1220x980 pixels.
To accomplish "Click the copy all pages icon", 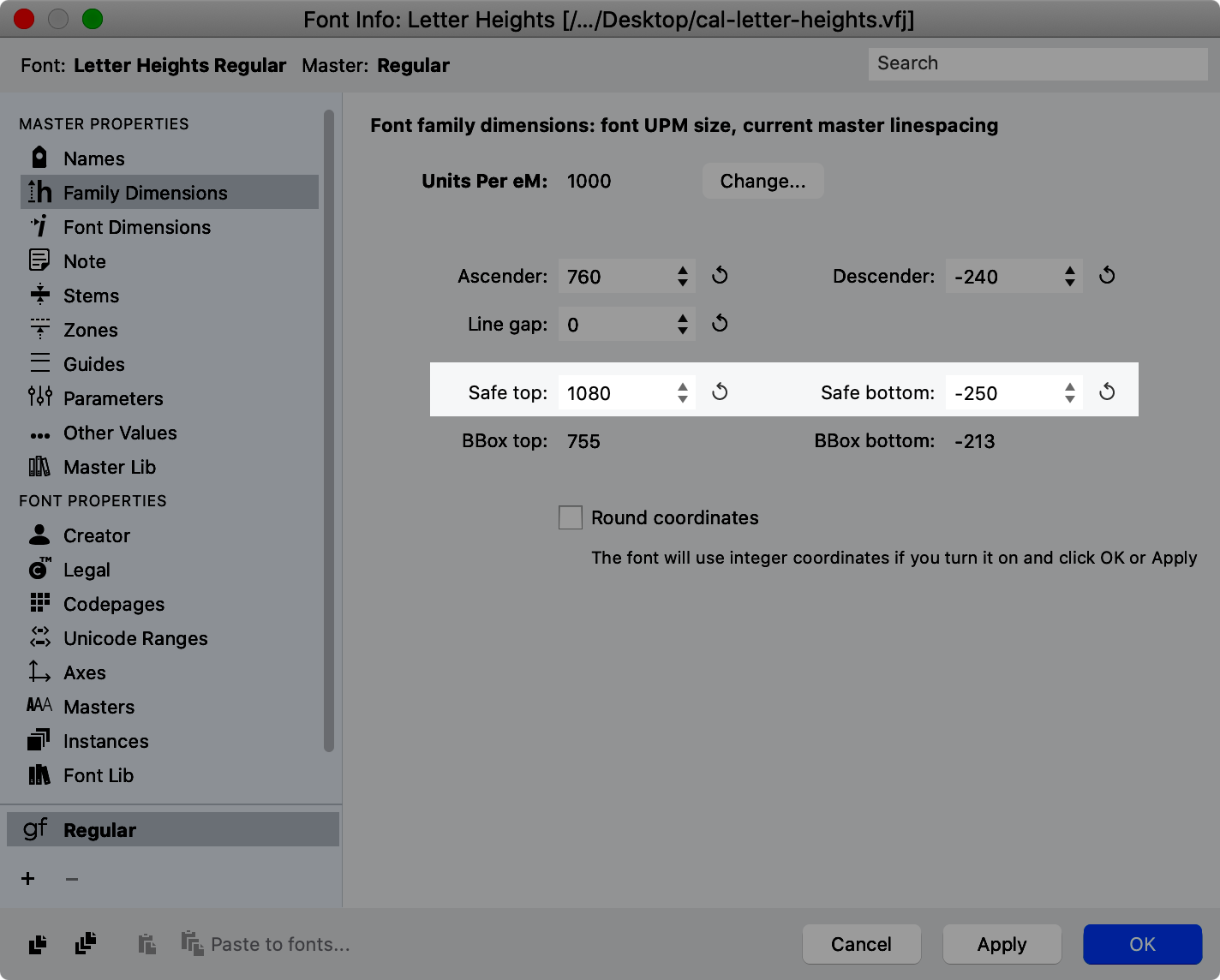I will tap(86, 943).
